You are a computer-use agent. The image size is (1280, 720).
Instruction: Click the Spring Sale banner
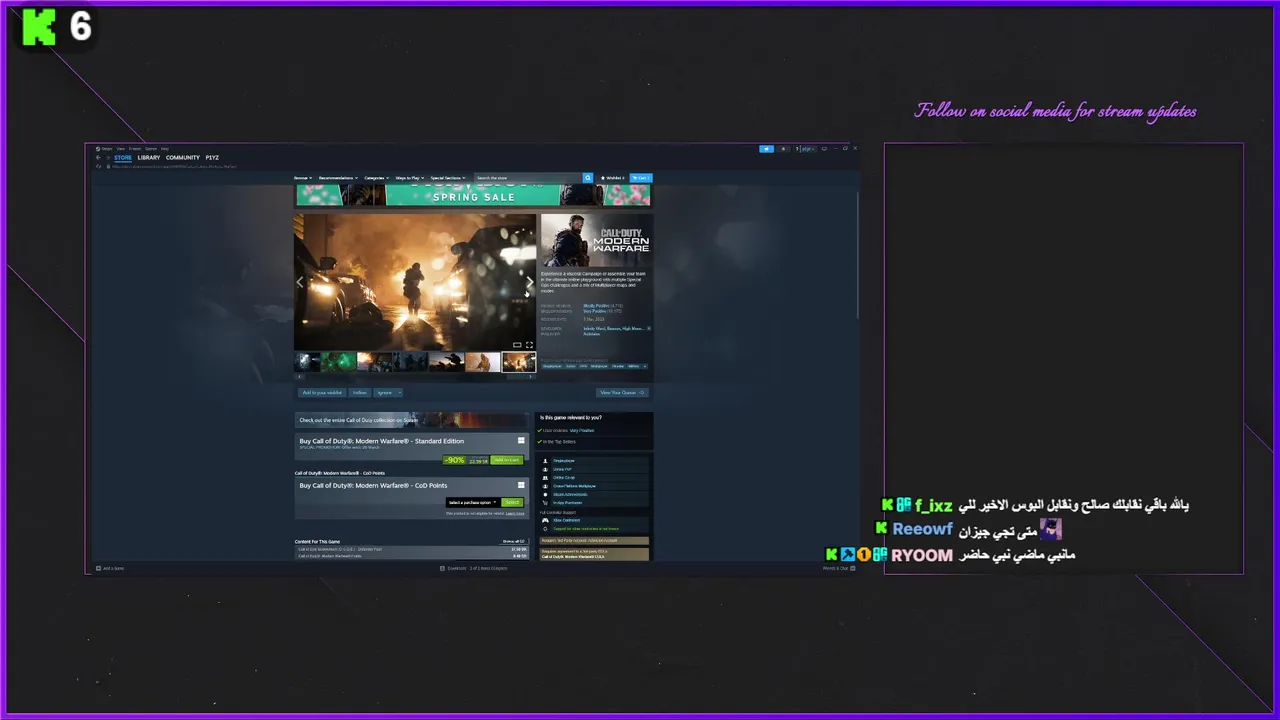tap(473, 195)
